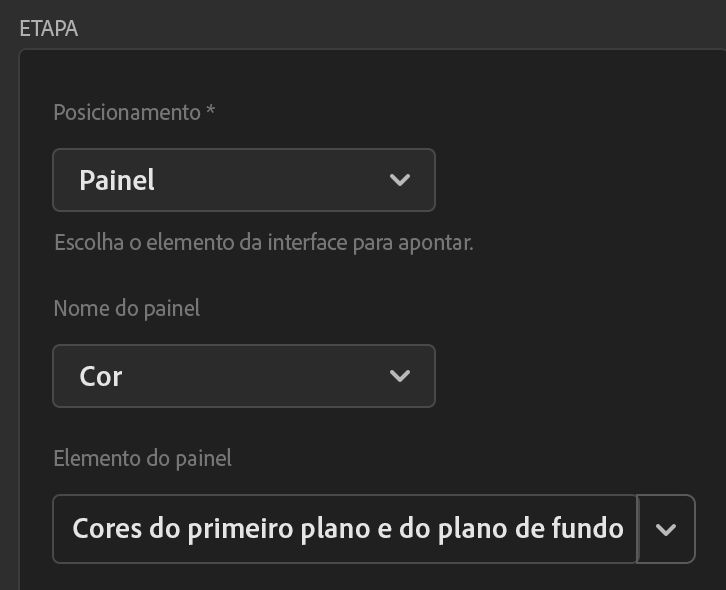Click the Posicionamento field label
726x590 pixels.
126,112
